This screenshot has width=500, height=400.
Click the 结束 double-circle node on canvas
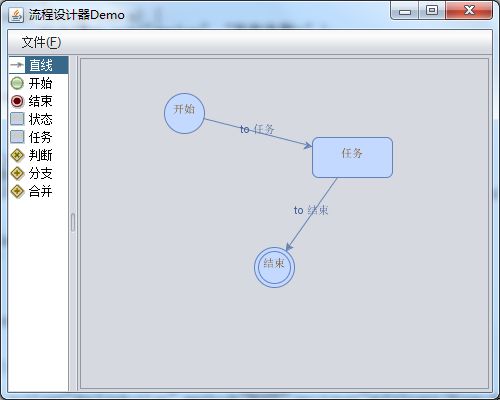click(x=274, y=267)
